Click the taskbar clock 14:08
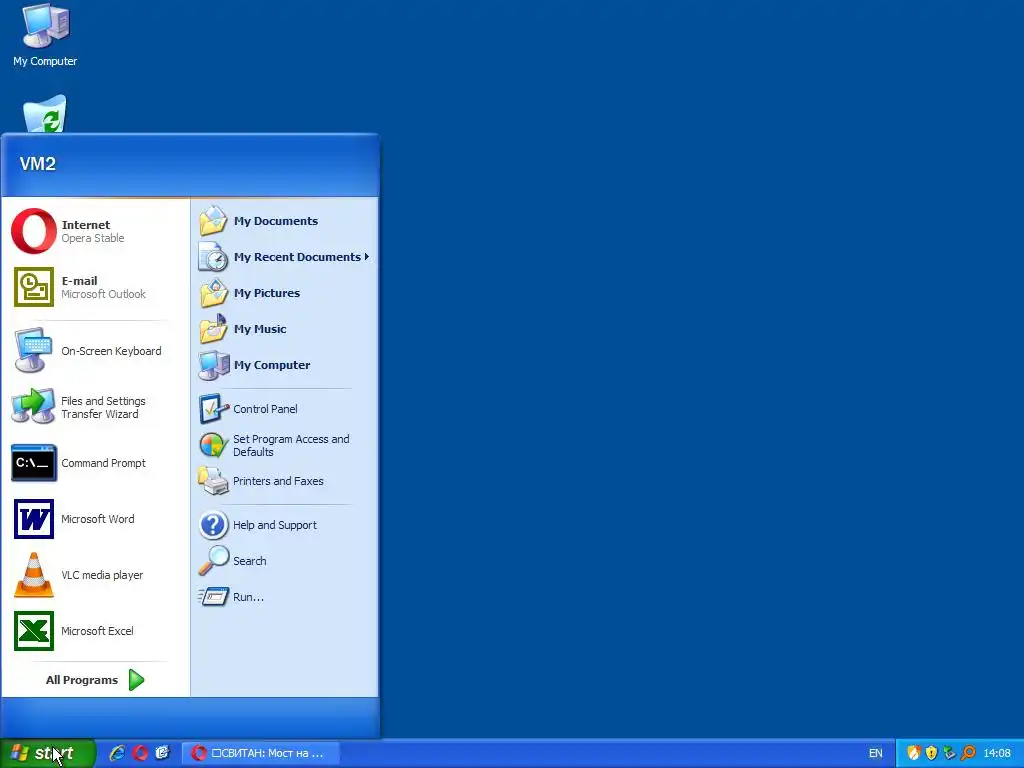This screenshot has width=1024, height=768. pyautogui.click(x=997, y=753)
